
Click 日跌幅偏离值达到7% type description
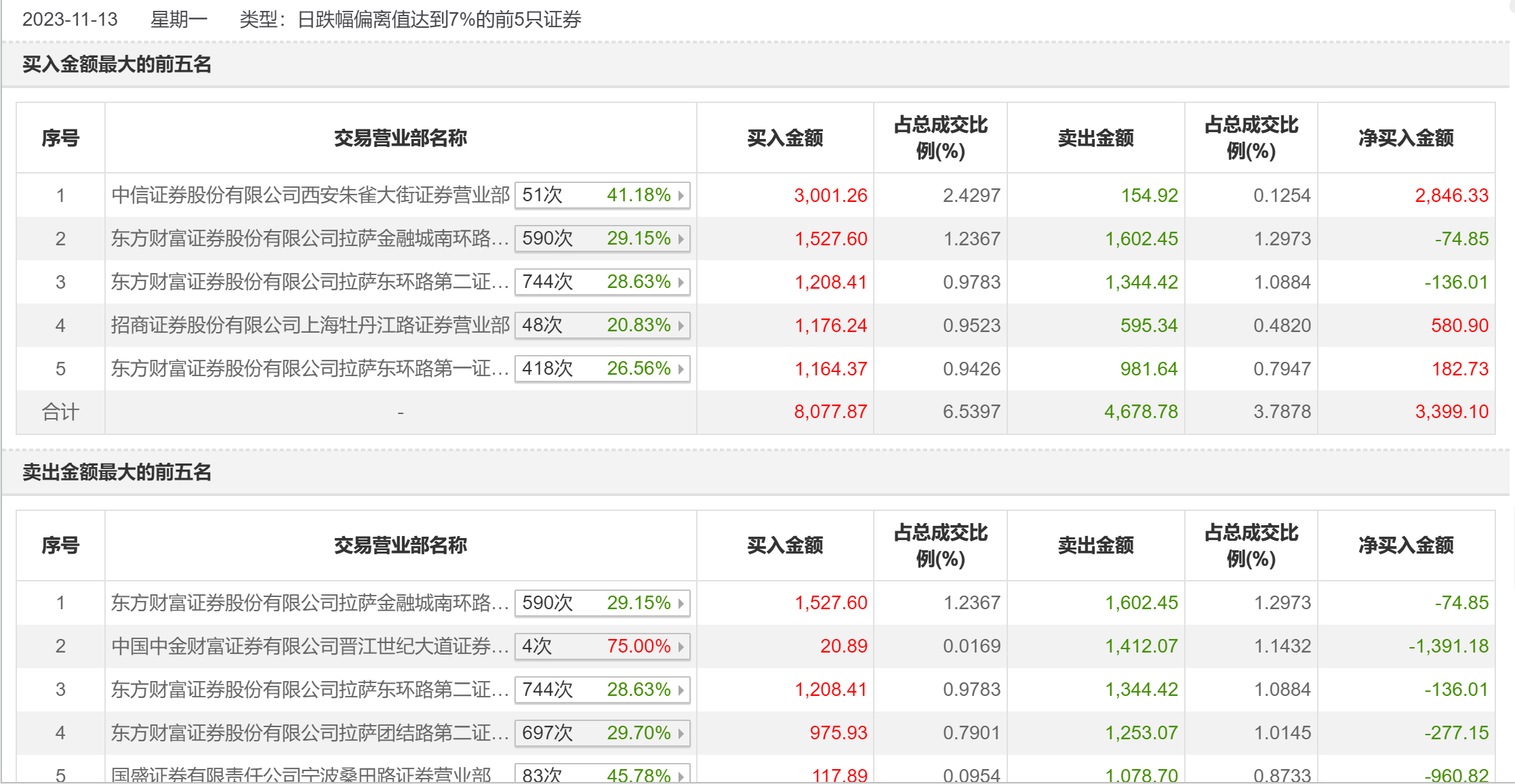click(x=439, y=20)
